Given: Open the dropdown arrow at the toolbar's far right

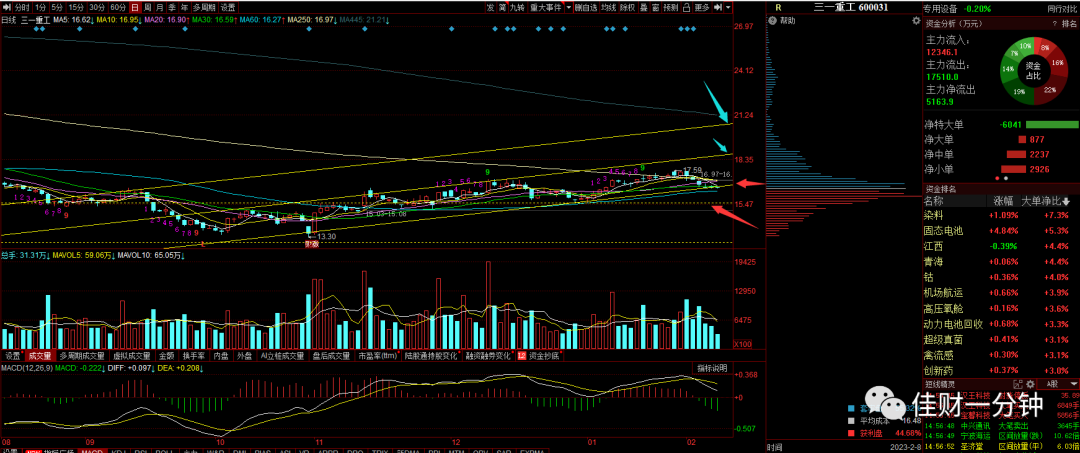Looking at the screenshot, I should point(728,8).
